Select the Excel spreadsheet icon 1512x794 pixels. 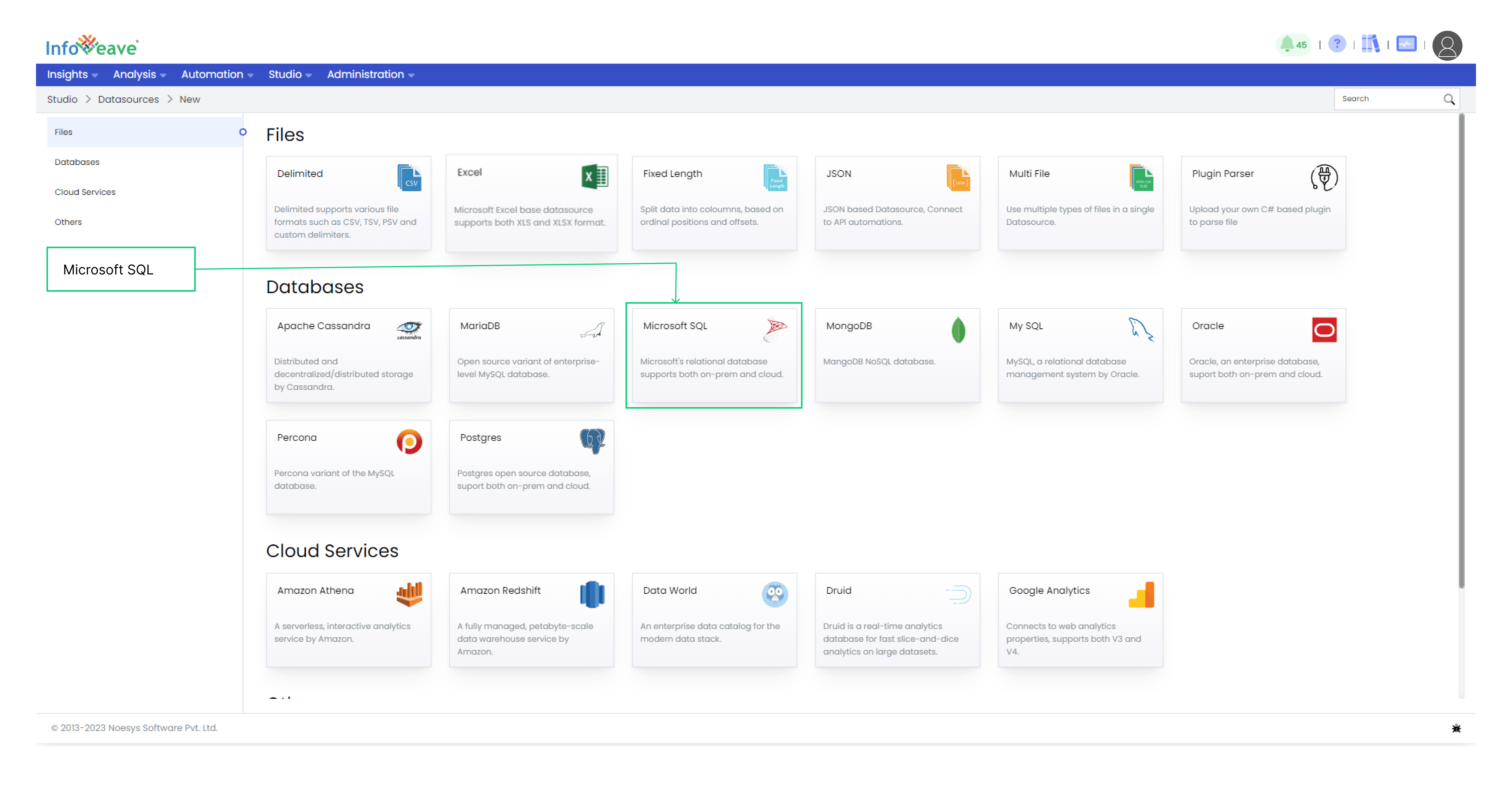tap(594, 177)
